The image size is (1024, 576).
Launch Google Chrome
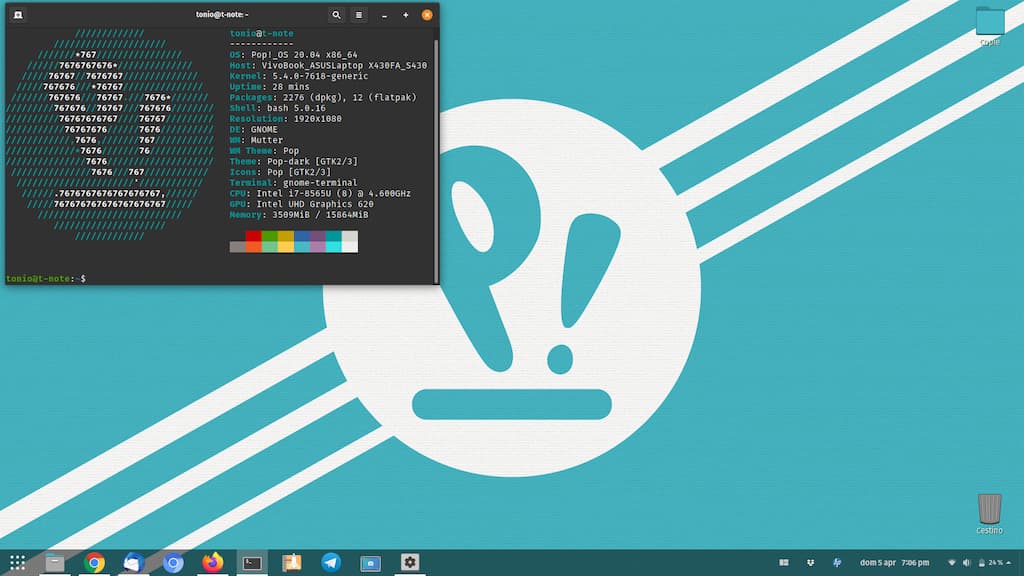(95, 563)
